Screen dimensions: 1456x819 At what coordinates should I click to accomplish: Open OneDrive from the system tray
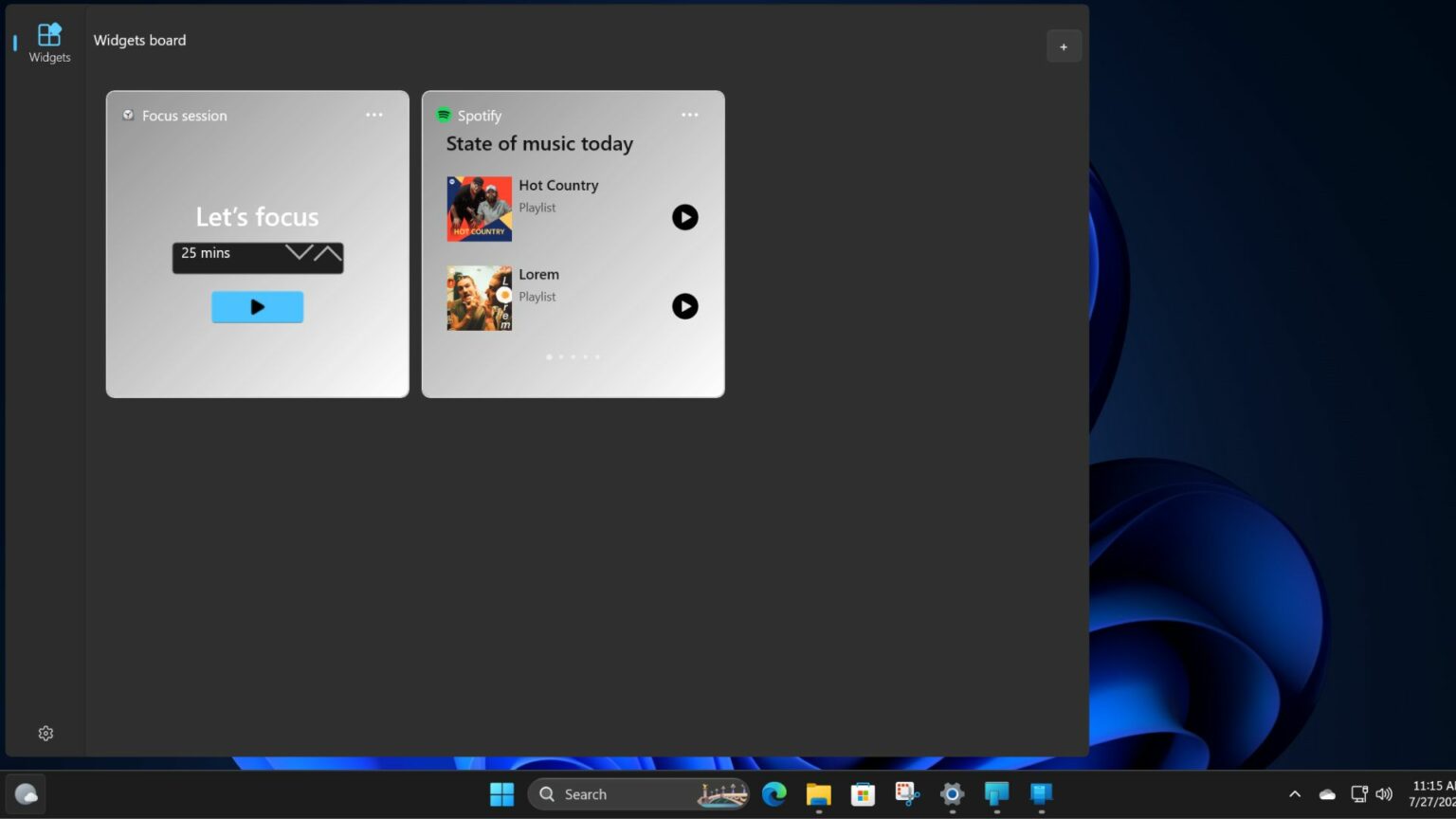coord(1326,793)
